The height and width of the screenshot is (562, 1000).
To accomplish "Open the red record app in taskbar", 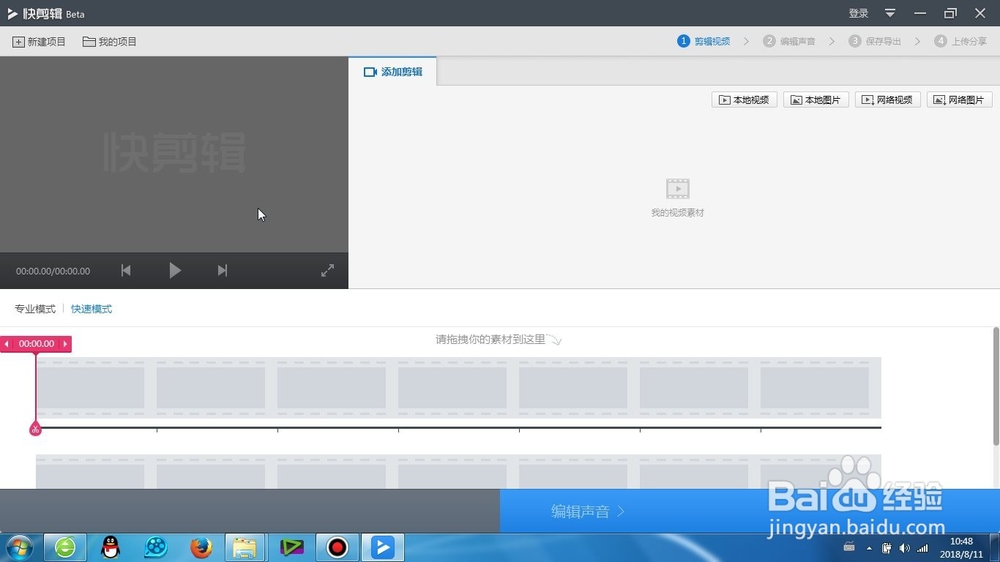I will tap(337, 547).
